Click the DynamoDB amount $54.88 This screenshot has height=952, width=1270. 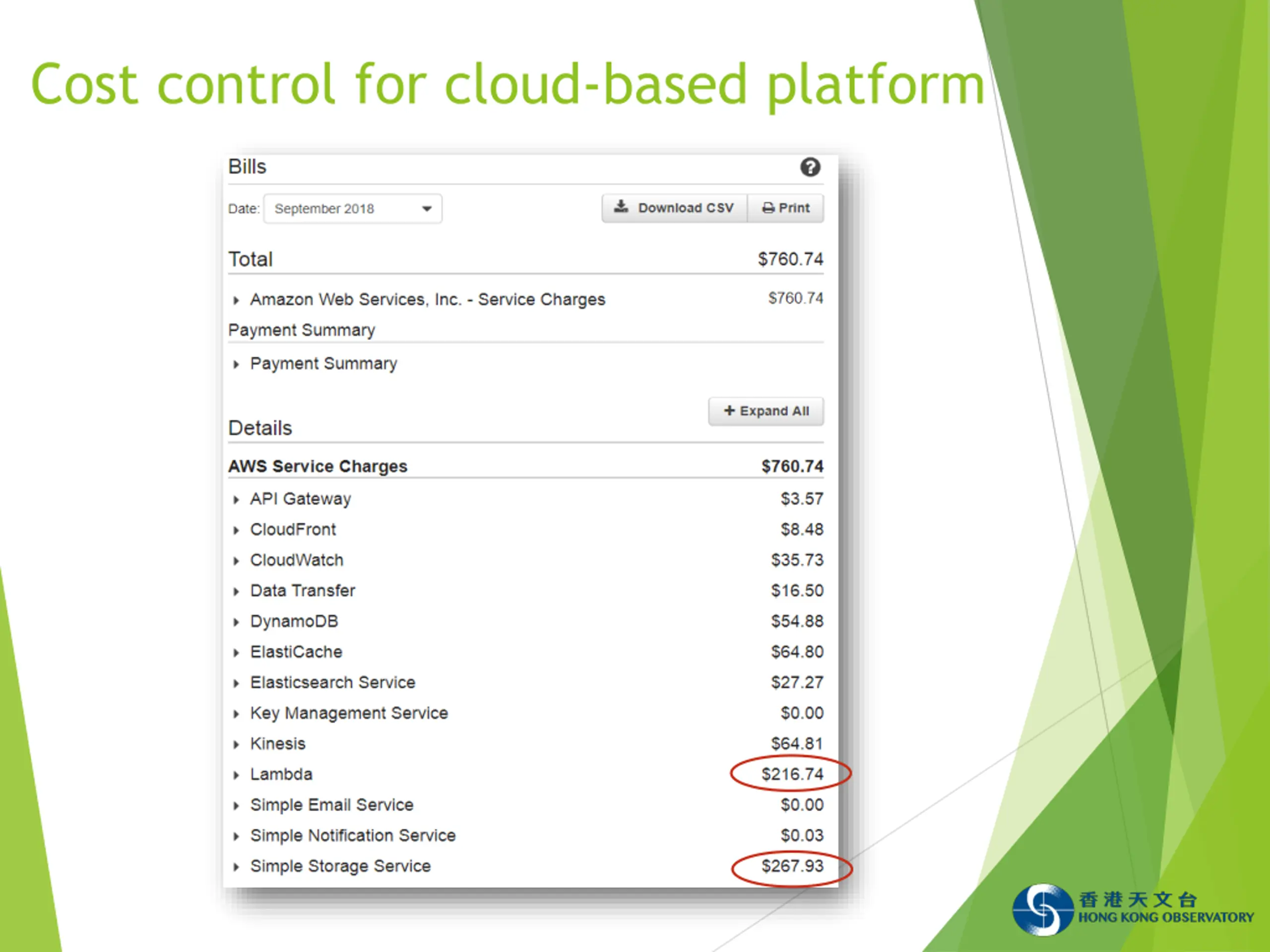point(797,621)
